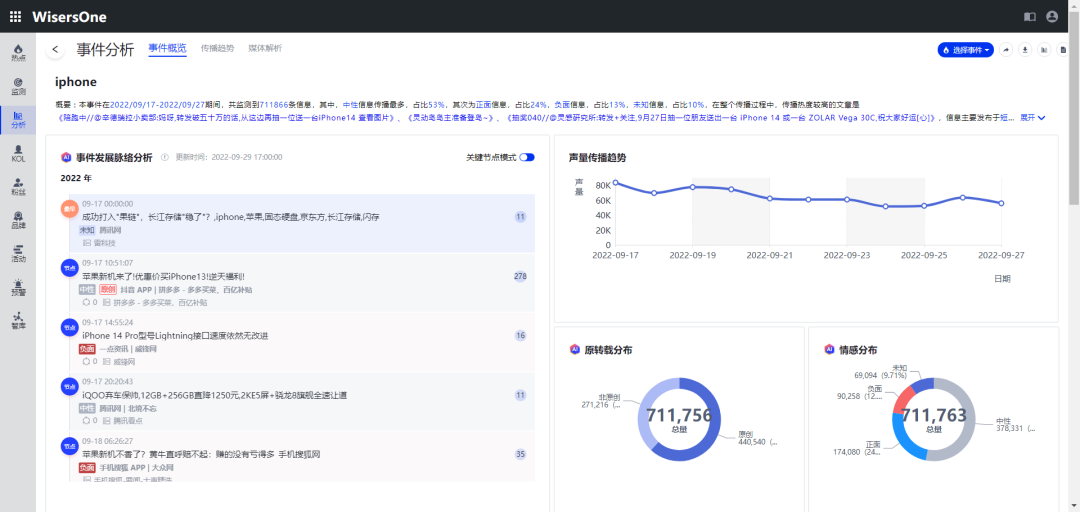Click the count badge 16
1080x512 pixels.
point(520,336)
